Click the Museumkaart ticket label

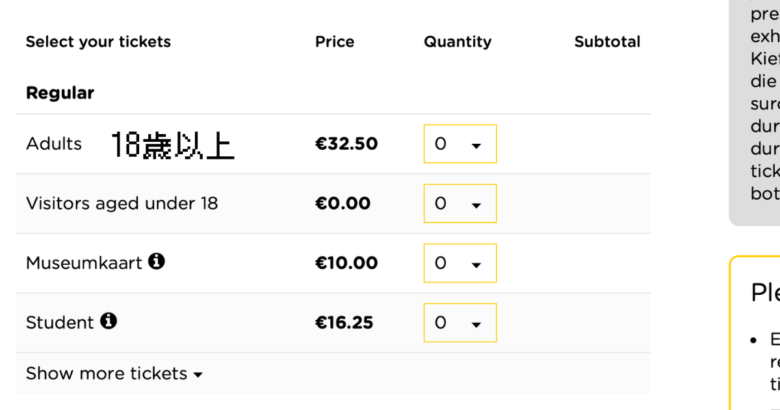(x=84, y=263)
